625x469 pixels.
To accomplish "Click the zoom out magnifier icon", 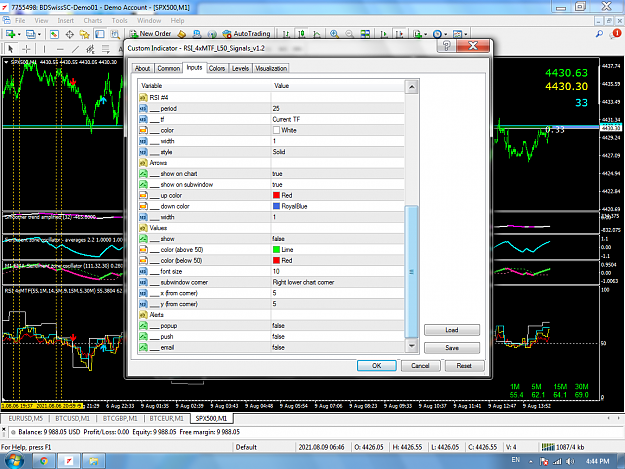I will [x=350, y=34].
